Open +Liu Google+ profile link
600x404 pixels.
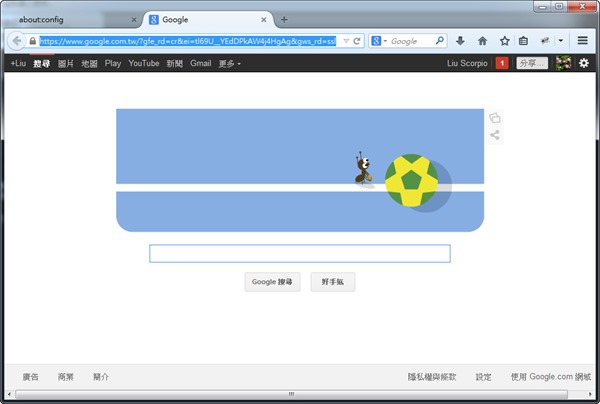tap(18, 64)
